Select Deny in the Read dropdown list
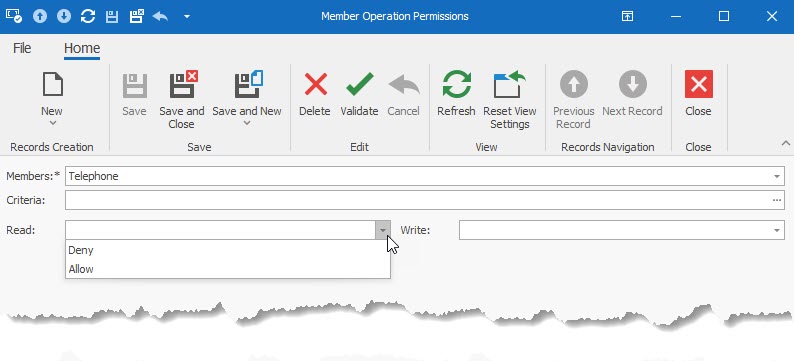 [228, 250]
